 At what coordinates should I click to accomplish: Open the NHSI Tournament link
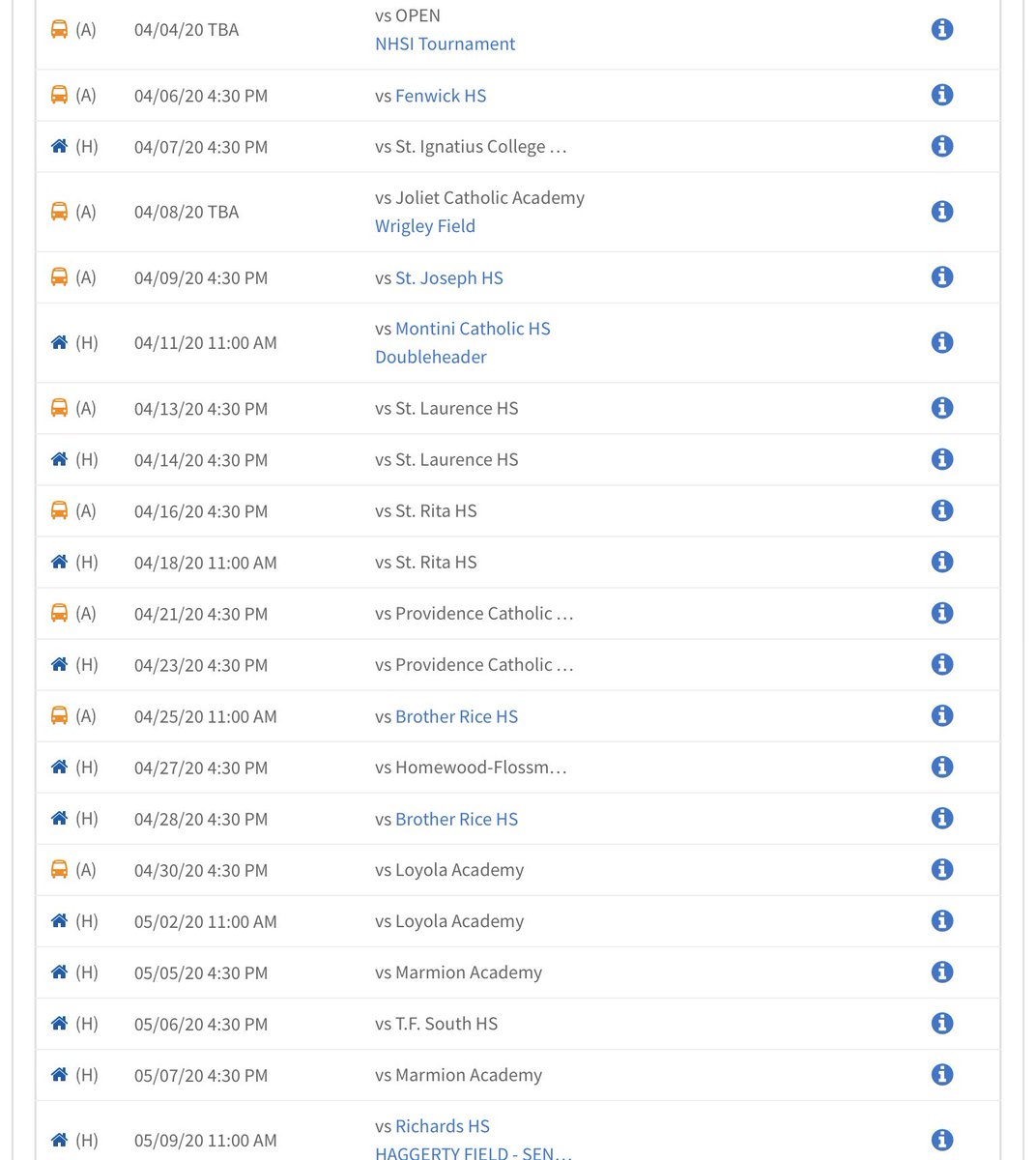pos(445,43)
